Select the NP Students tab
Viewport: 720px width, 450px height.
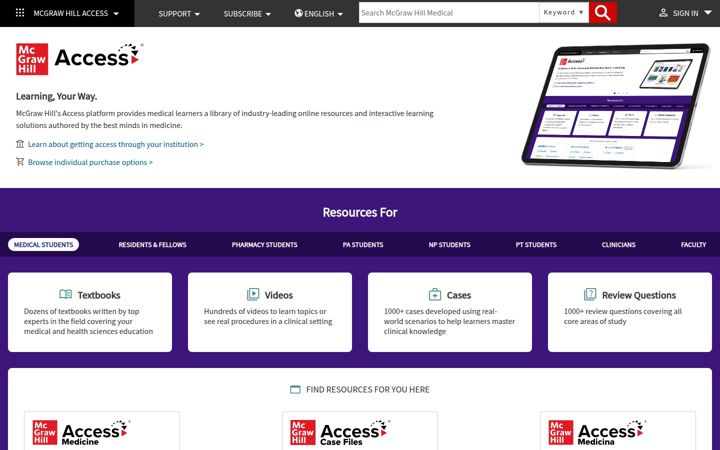[450, 245]
